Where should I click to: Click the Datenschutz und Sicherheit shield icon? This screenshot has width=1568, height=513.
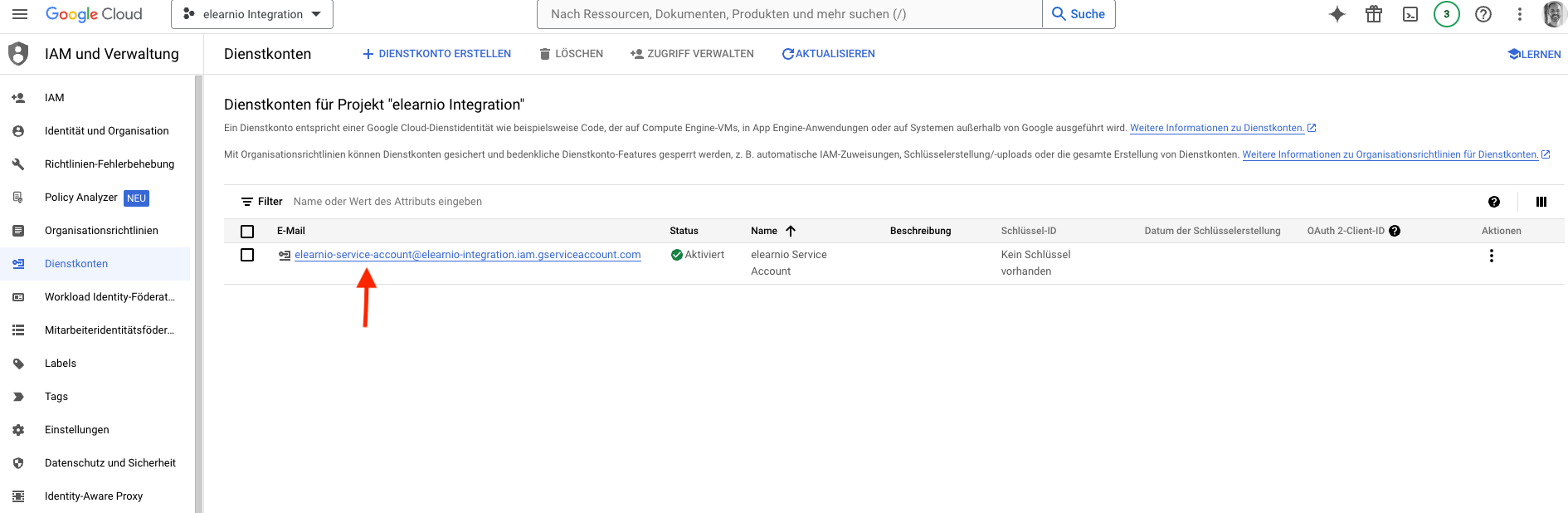pos(18,463)
